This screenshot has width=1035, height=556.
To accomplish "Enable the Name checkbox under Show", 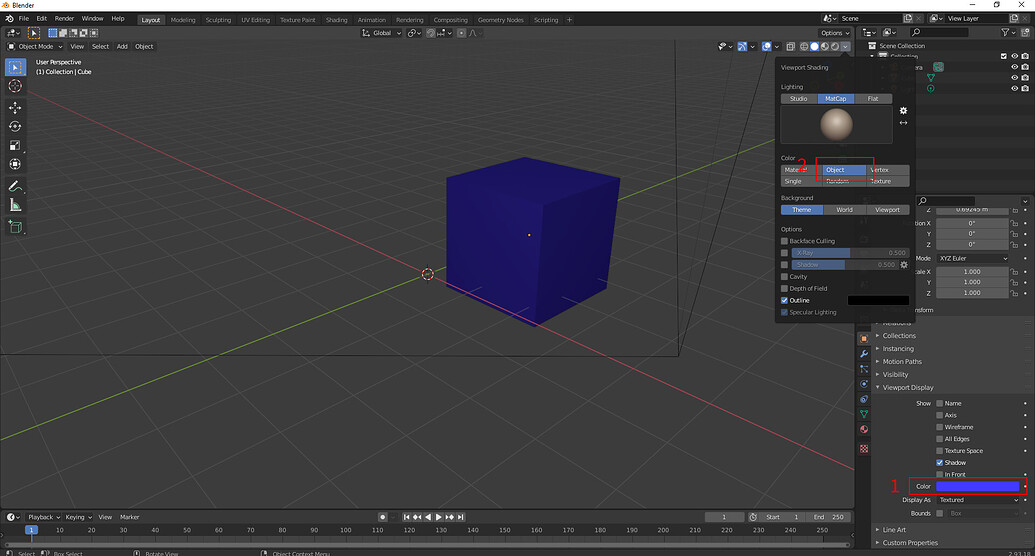I will (939, 403).
